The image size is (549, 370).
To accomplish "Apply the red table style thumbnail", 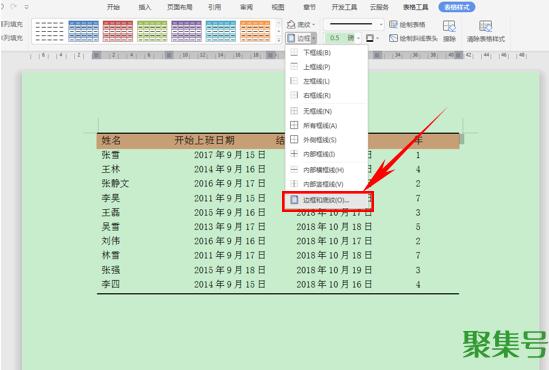I will click(118, 31).
